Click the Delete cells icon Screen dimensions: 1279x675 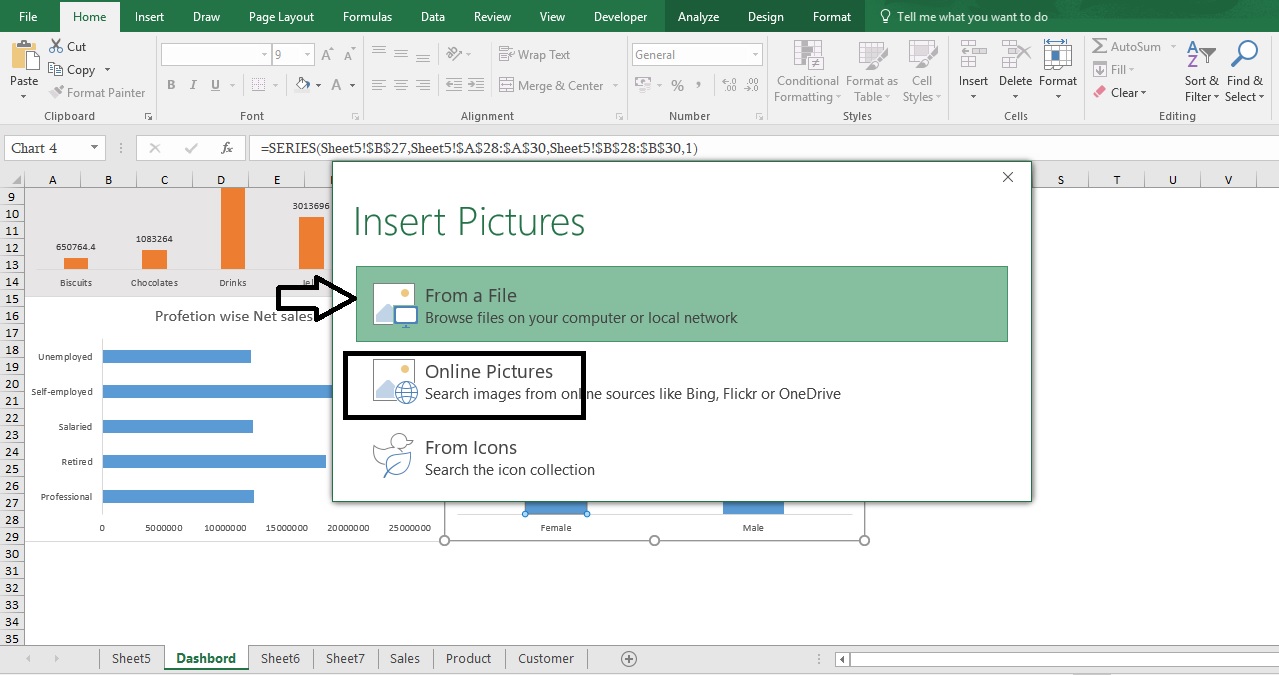tap(1015, 56)
